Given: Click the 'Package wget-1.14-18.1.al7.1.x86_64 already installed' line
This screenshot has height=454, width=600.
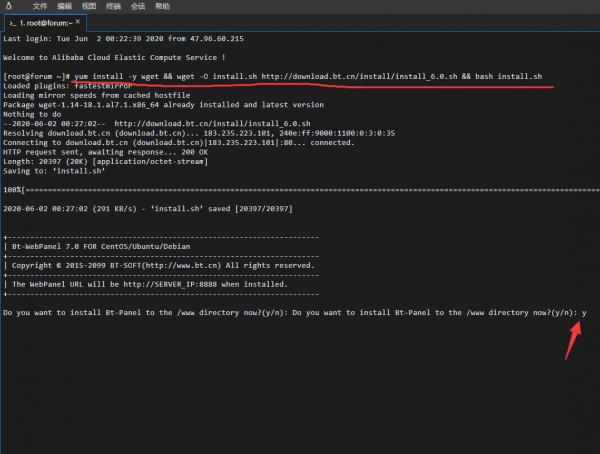Looking at the screenshot, I should pos(163,105).
